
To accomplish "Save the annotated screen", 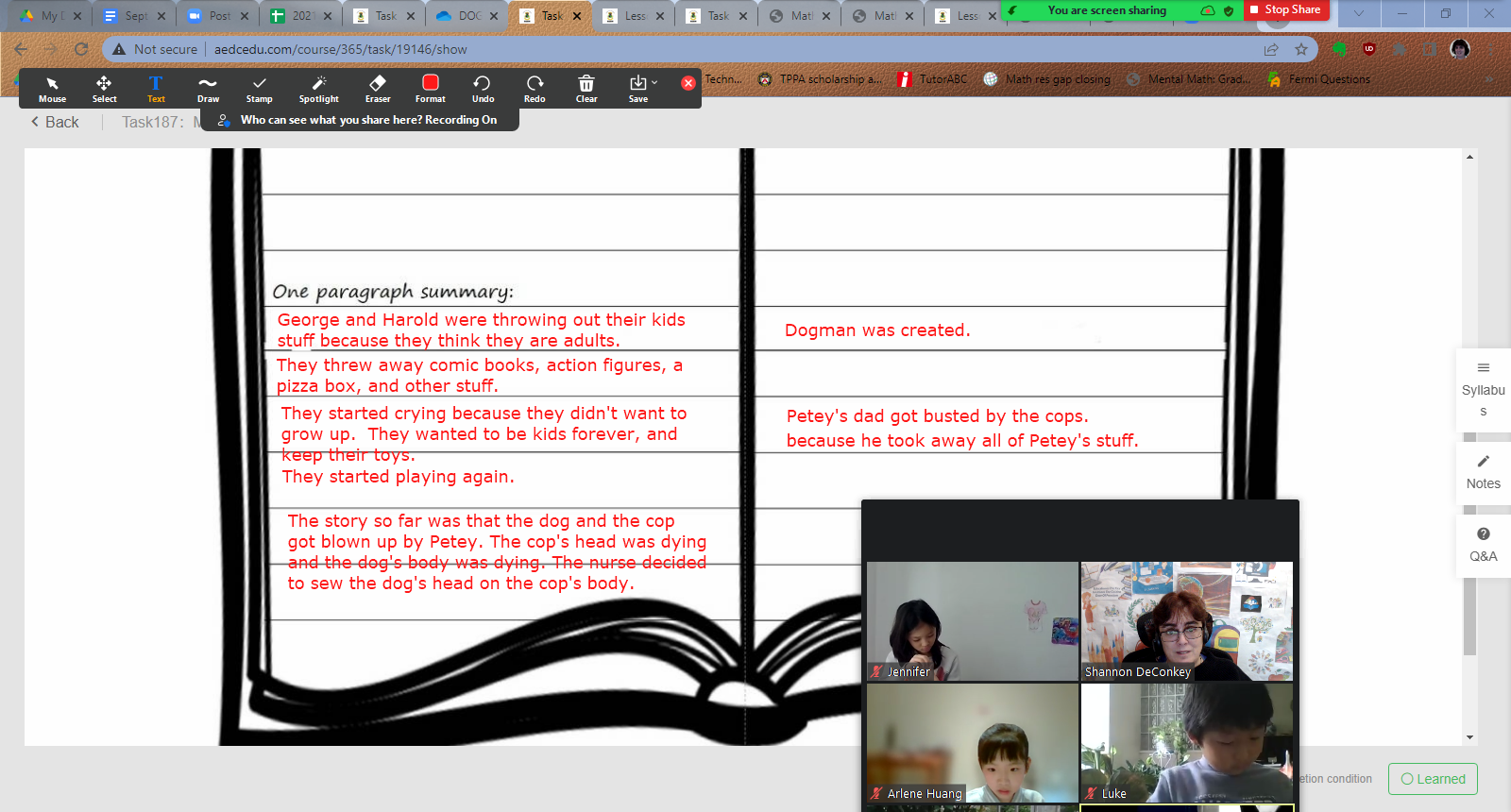I will (638, 89).
